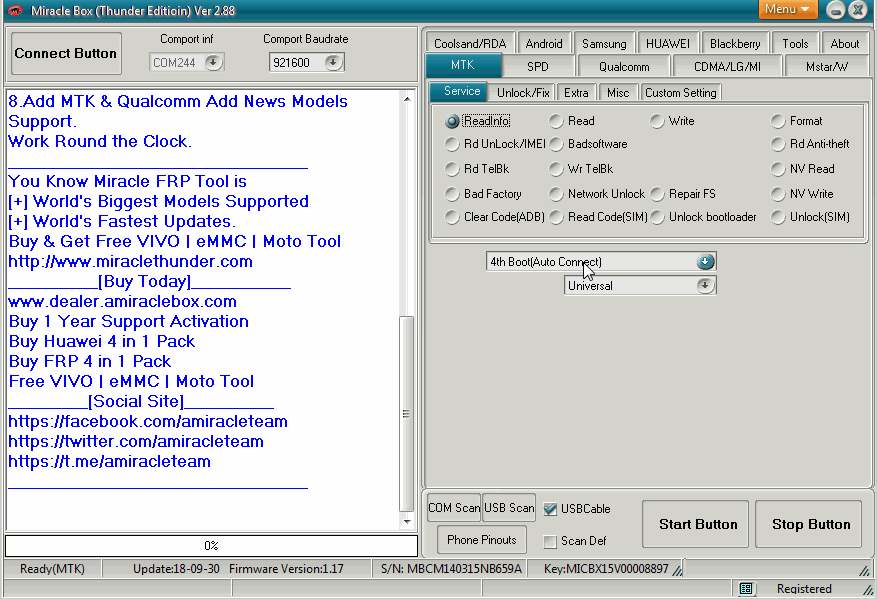Switch to the Coolsand/RDA tab
Screen dimensions: 877x599
coord(470,44)
